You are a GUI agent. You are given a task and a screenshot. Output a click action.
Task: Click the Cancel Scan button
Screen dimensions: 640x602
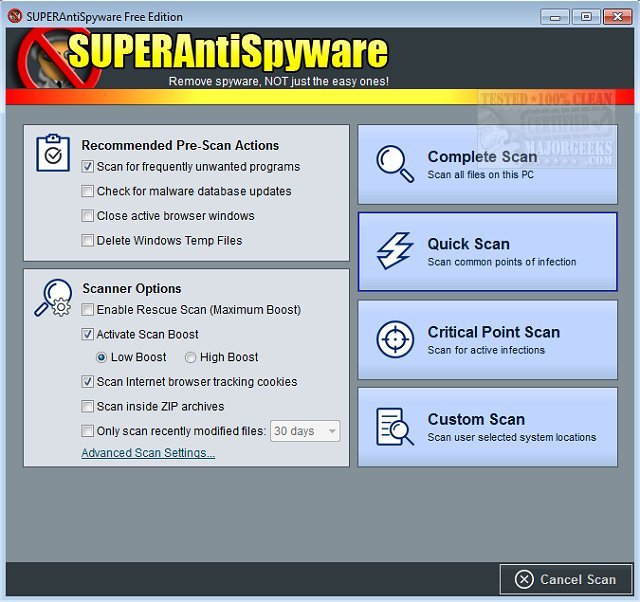tap(566, 579)
